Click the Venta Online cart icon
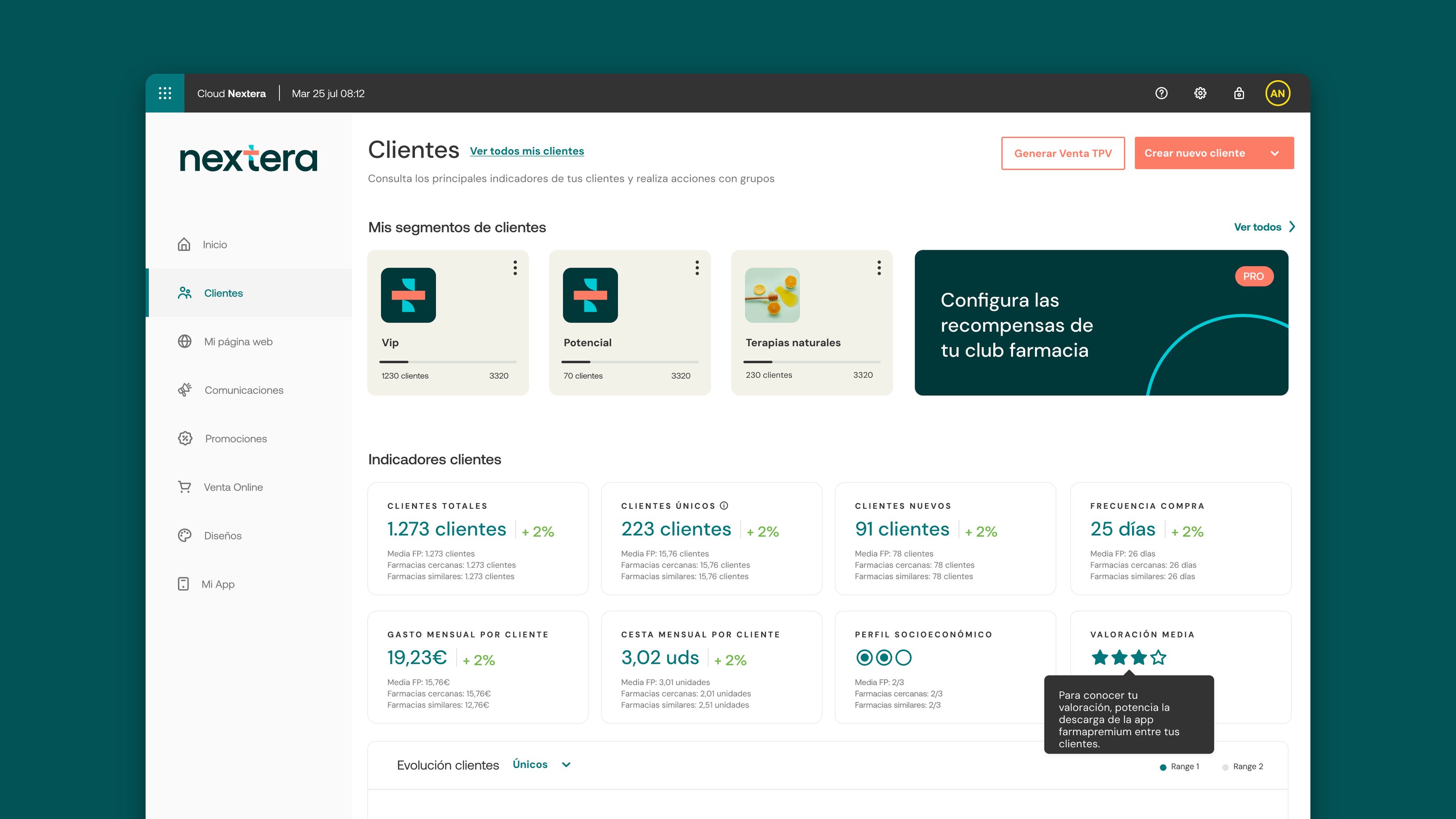1456x819 pixels. (184, 487)
